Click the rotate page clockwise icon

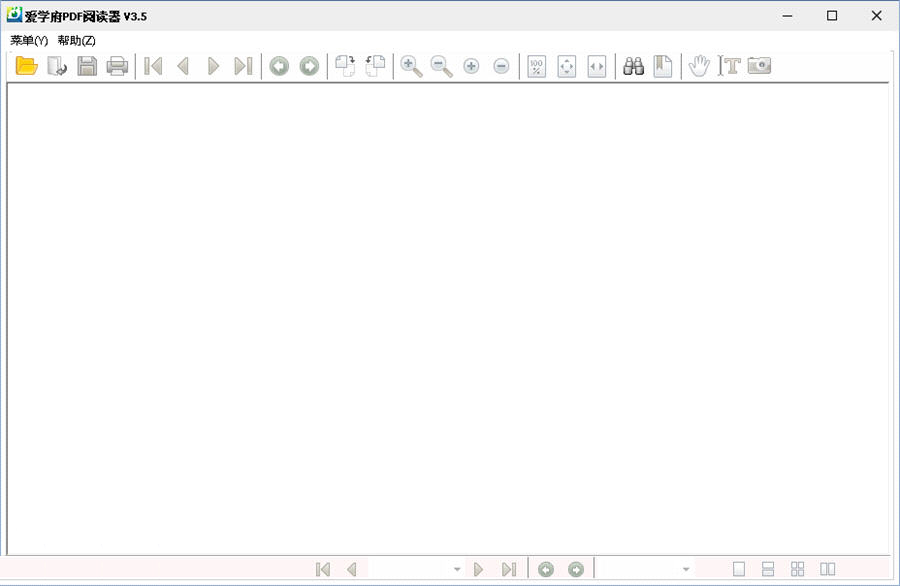click(345, 67)
